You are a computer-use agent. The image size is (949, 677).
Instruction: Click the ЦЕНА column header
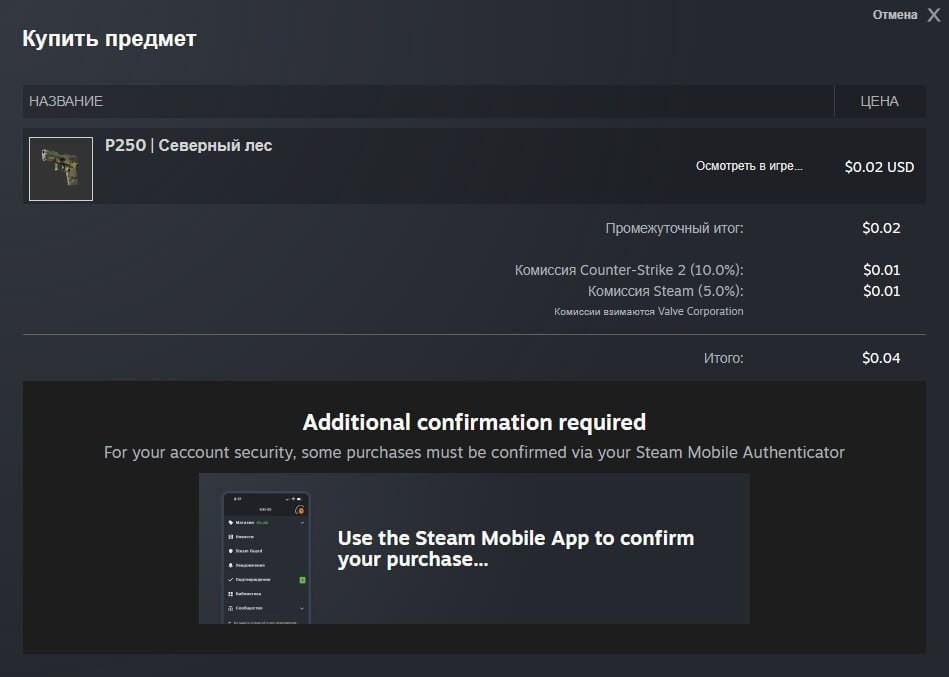coord(879,101)
